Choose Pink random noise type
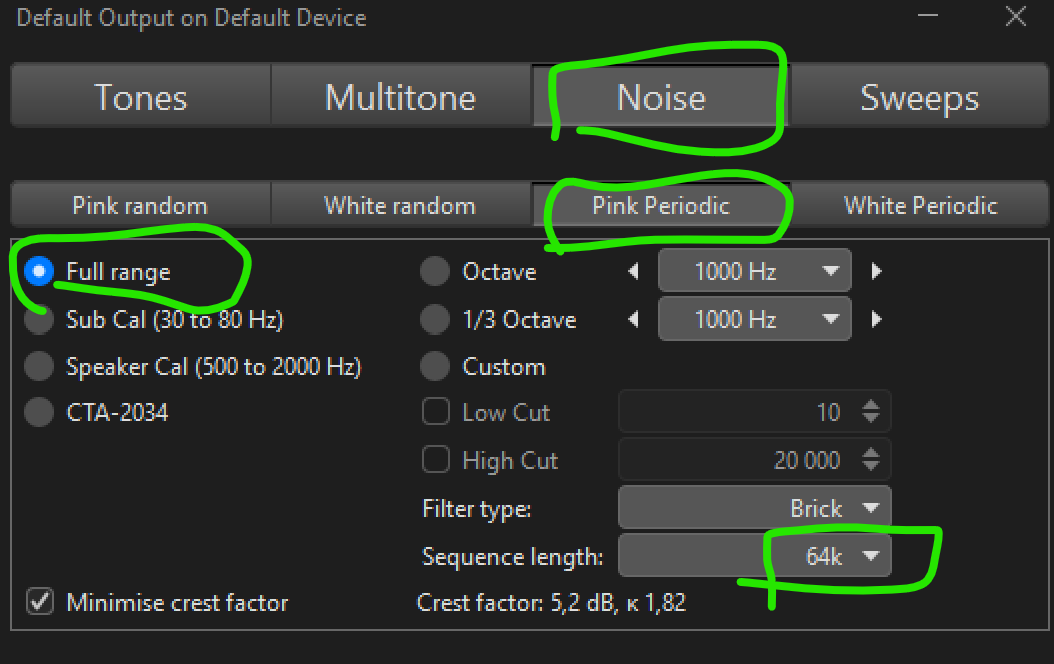Viewport: 1054px width, 664px height. point(140,206)
